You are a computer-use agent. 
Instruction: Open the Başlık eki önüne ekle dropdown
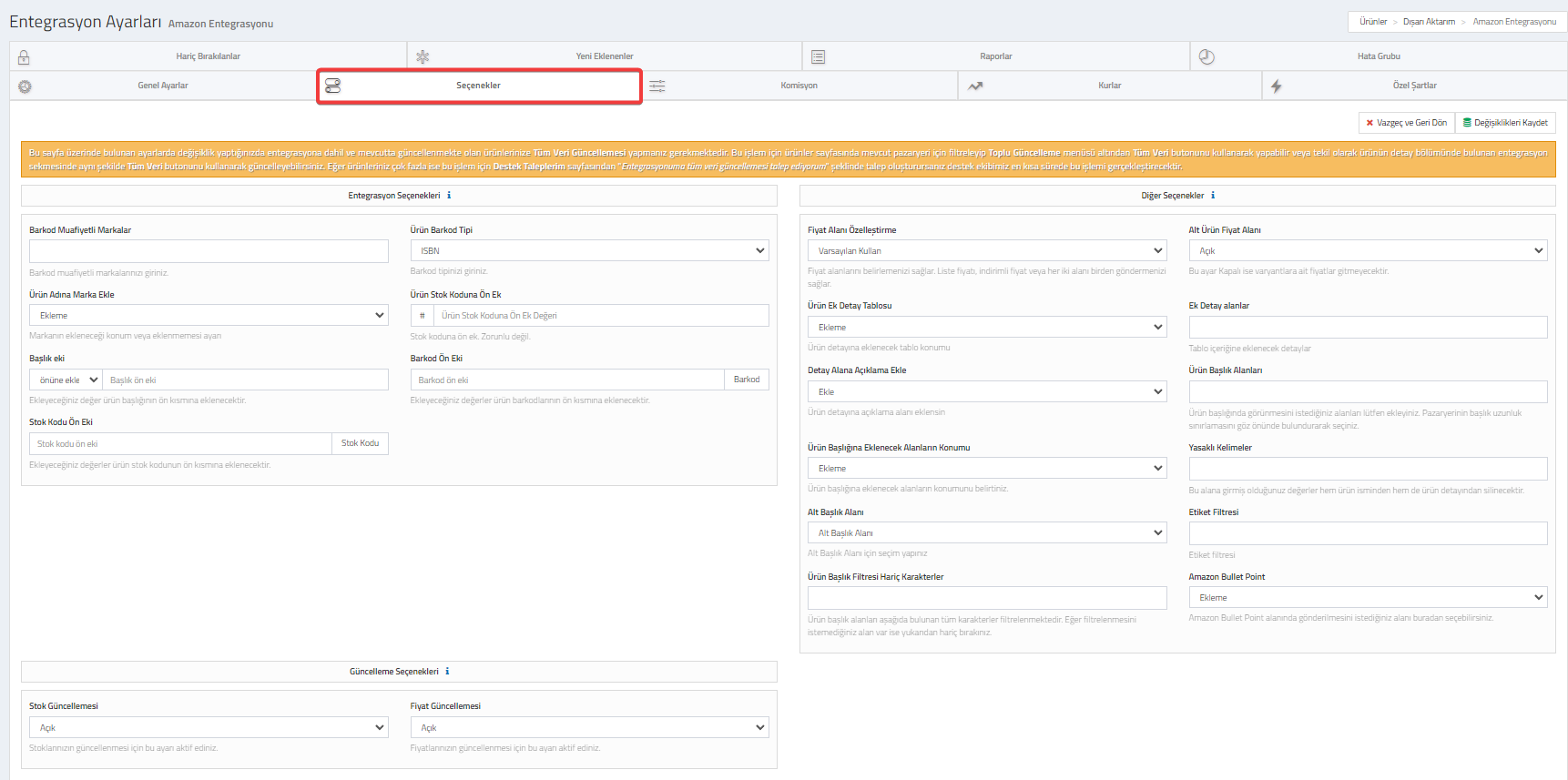tap(66, 380)
